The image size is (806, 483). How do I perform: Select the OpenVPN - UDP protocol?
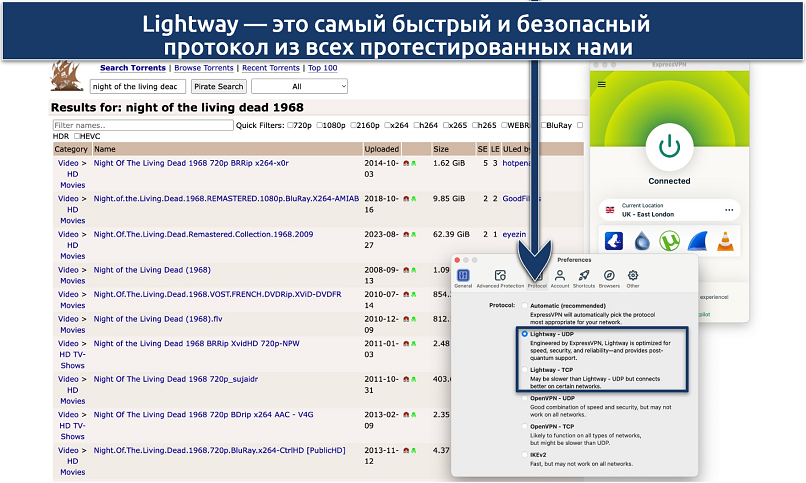click(525, 398)
